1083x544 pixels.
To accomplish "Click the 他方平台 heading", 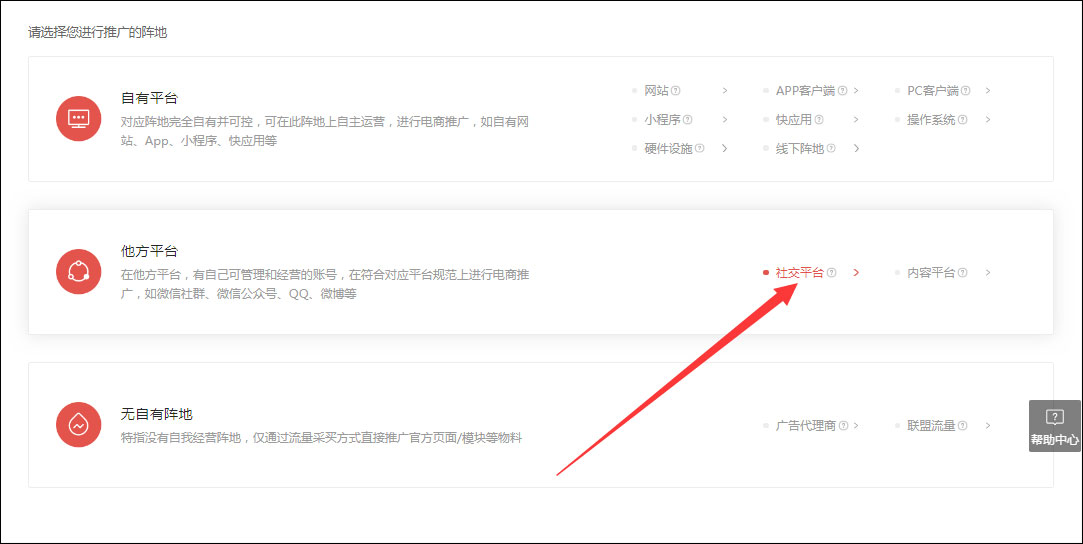I will (x=149, y=251).
